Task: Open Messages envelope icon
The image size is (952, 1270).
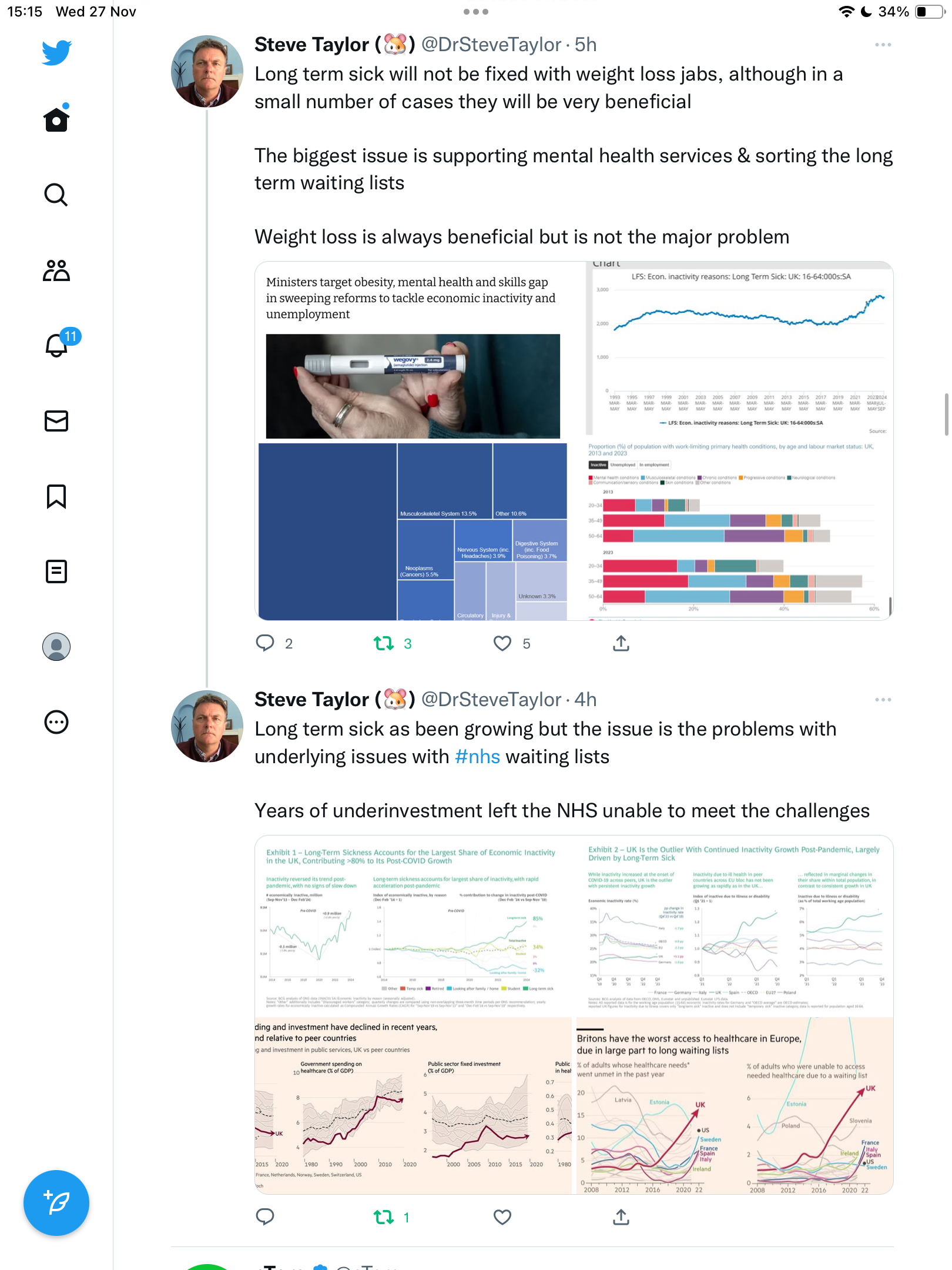Action: [56, 421]
